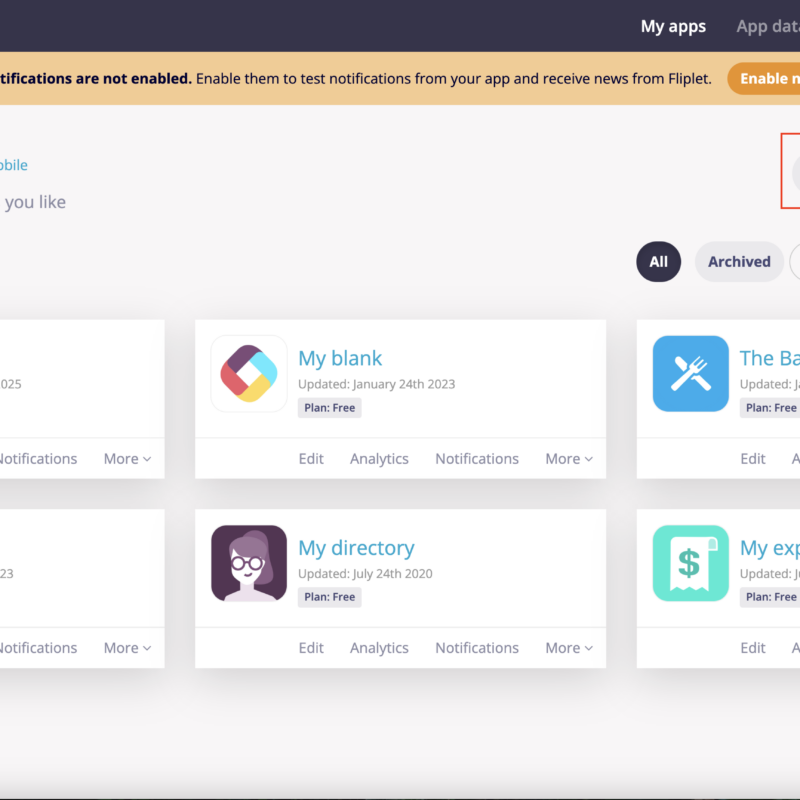This screenshot has height=800, width=800.
Task: Click Analytics on My directory card
Action: [379, 648]
